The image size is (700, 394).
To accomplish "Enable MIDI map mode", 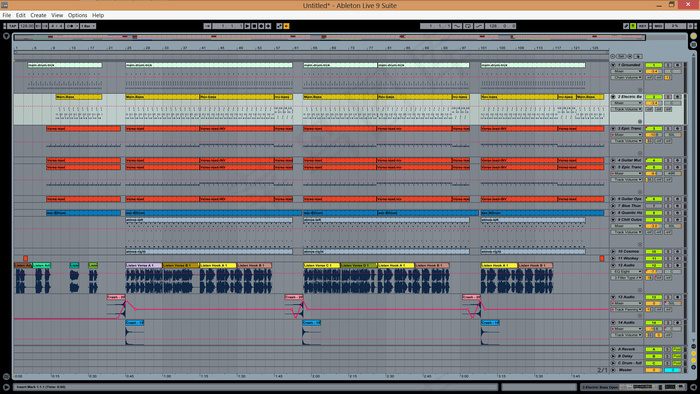I will click(658, 26).
